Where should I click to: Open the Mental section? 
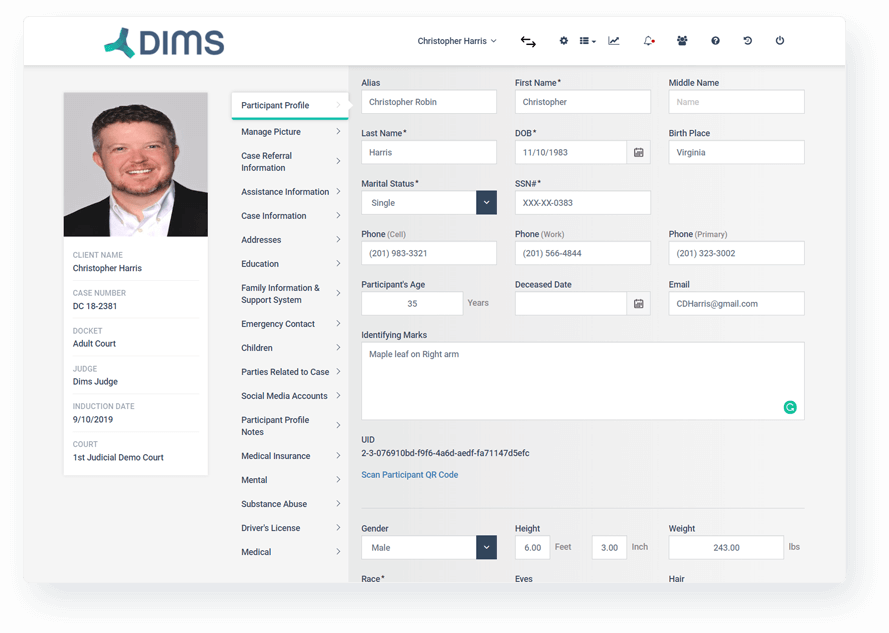[x=290, y=480]
